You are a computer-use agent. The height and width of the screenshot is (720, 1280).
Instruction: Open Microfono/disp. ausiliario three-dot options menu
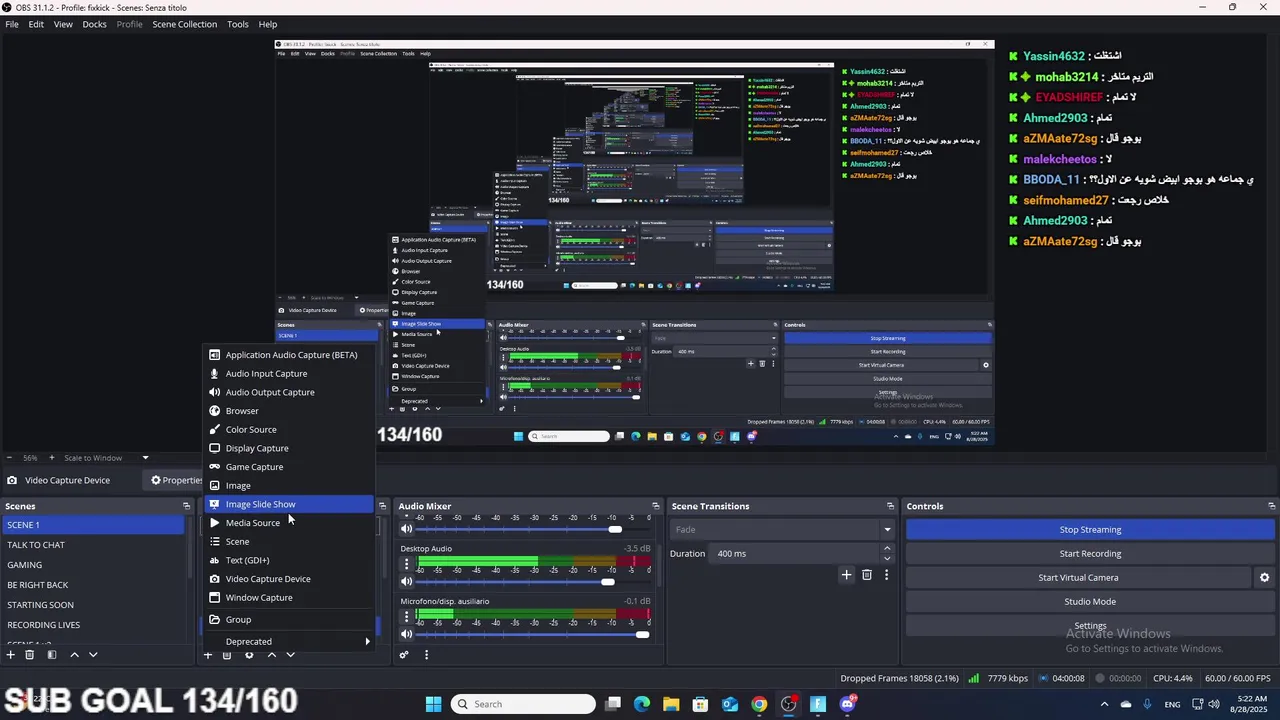[x=406, y=616]
